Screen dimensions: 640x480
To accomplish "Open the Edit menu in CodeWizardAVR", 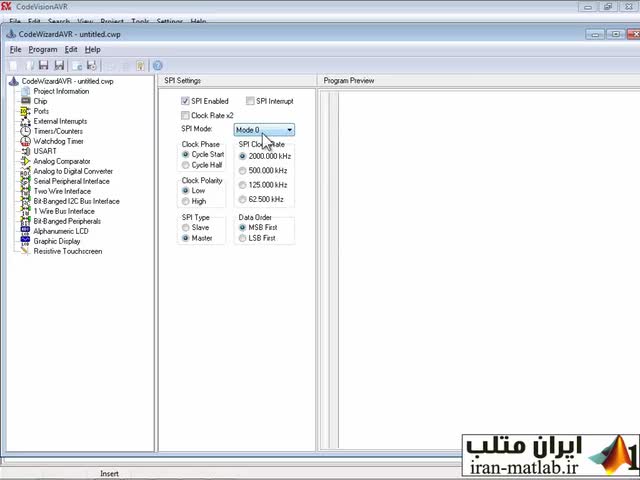I will [71, 49].
